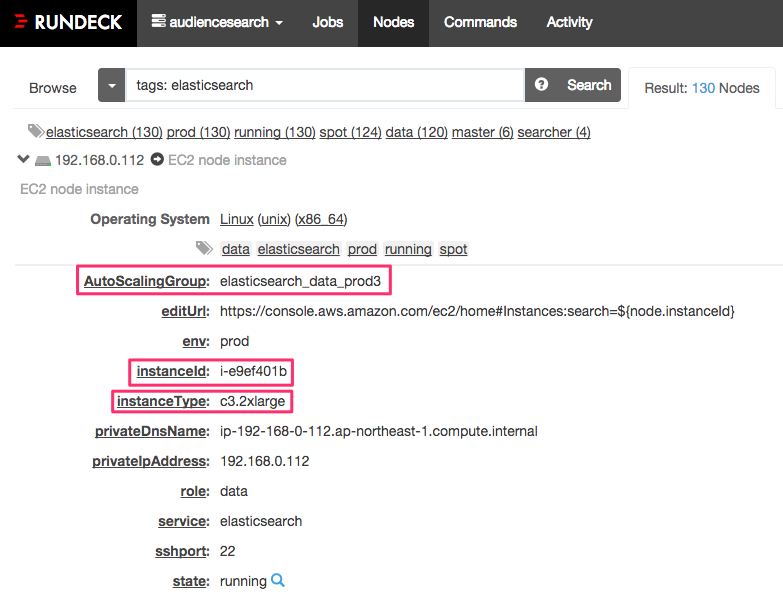The image size is (783, 595).
Task: Click the node server icon for 192.168.0.112
Action: pyautogui.click(x=43, y=161)
